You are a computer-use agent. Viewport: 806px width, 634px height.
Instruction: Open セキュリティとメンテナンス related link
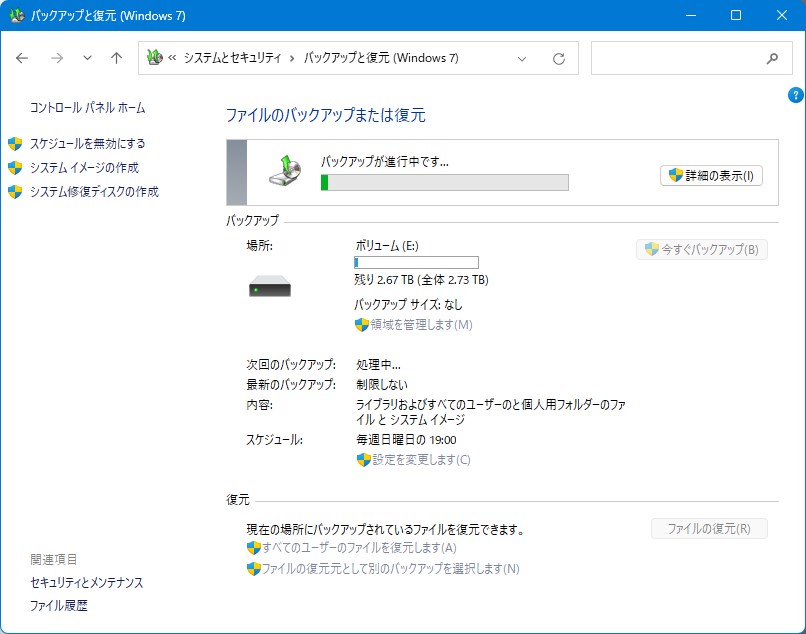pos(87,582)
